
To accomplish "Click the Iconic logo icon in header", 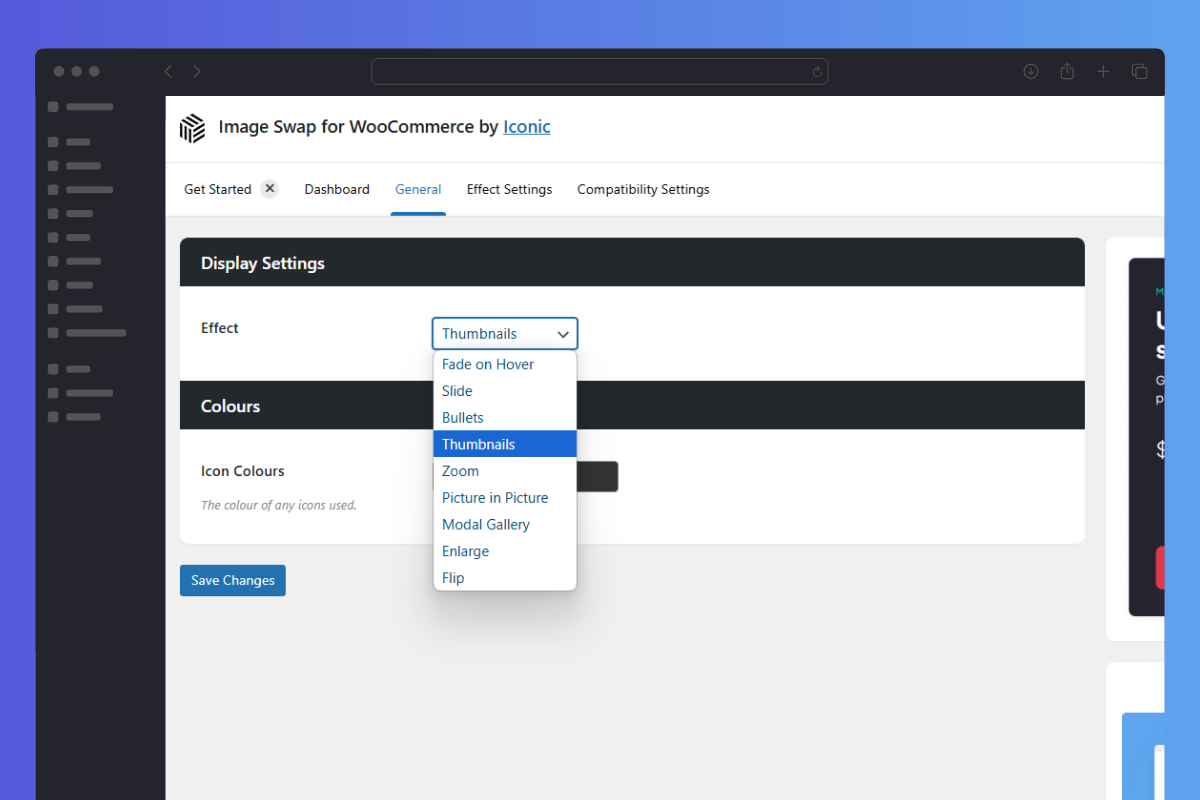I will click(192, 128).
